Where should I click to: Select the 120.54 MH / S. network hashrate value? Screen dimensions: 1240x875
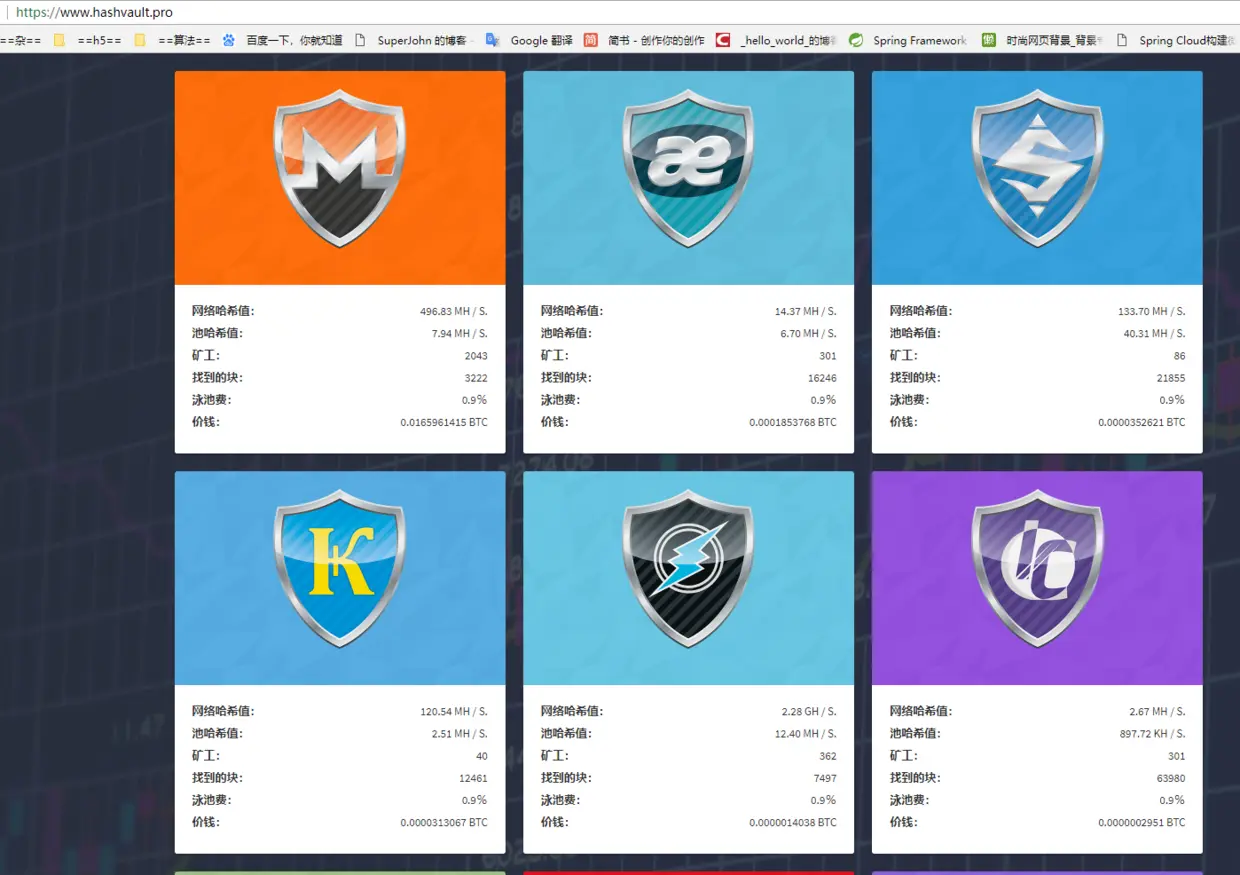click(x=454, y=712)
